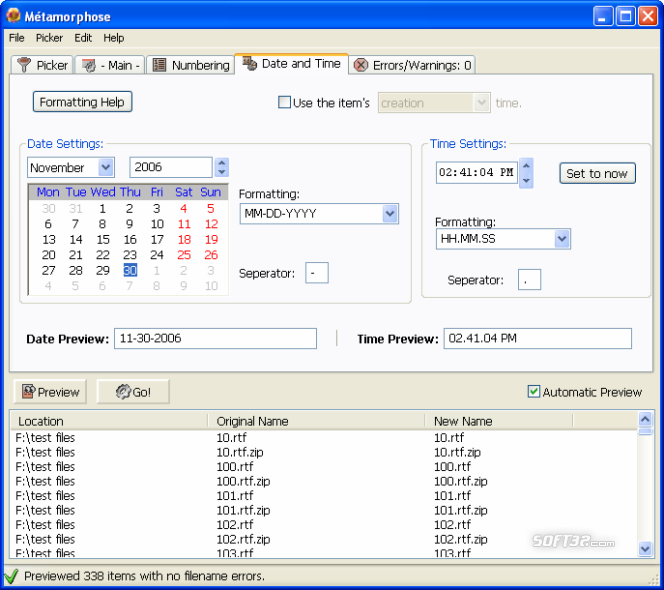Click the Errors/Warnings red X icon
This screenshot has width=664, height=590.
pos(361,65)
